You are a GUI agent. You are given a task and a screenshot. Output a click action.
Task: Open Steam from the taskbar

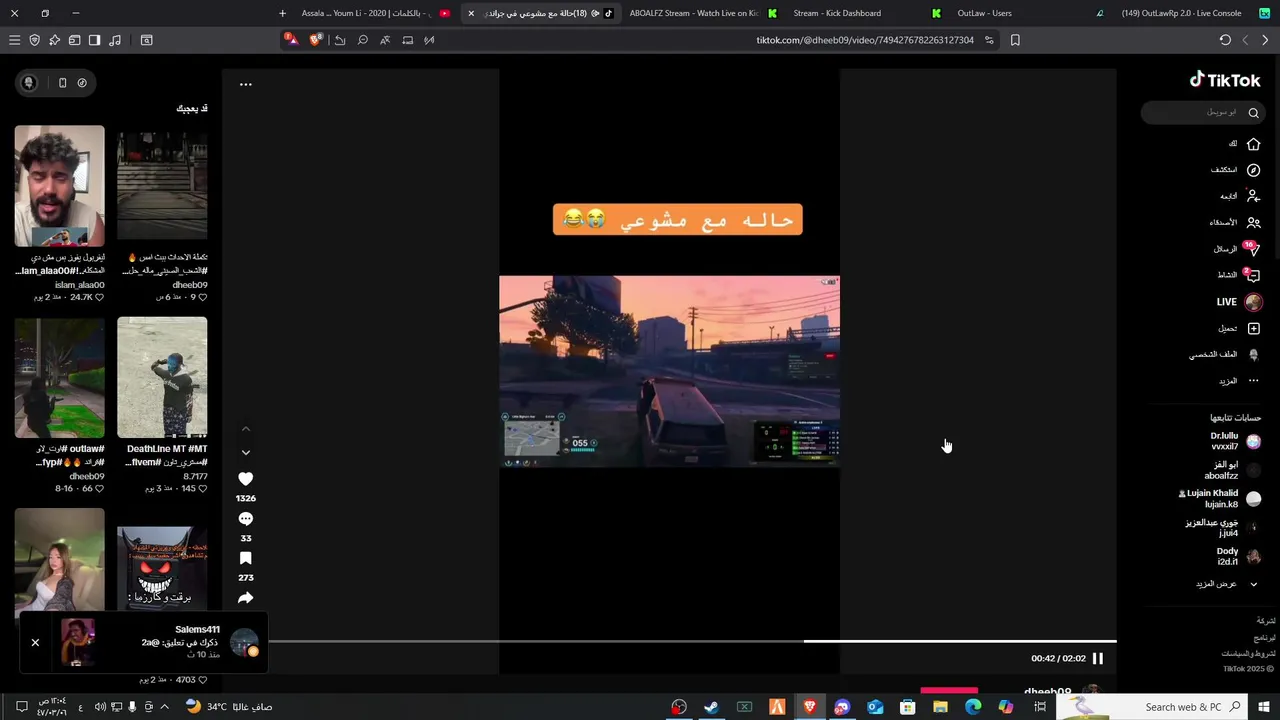coord(711,707)
